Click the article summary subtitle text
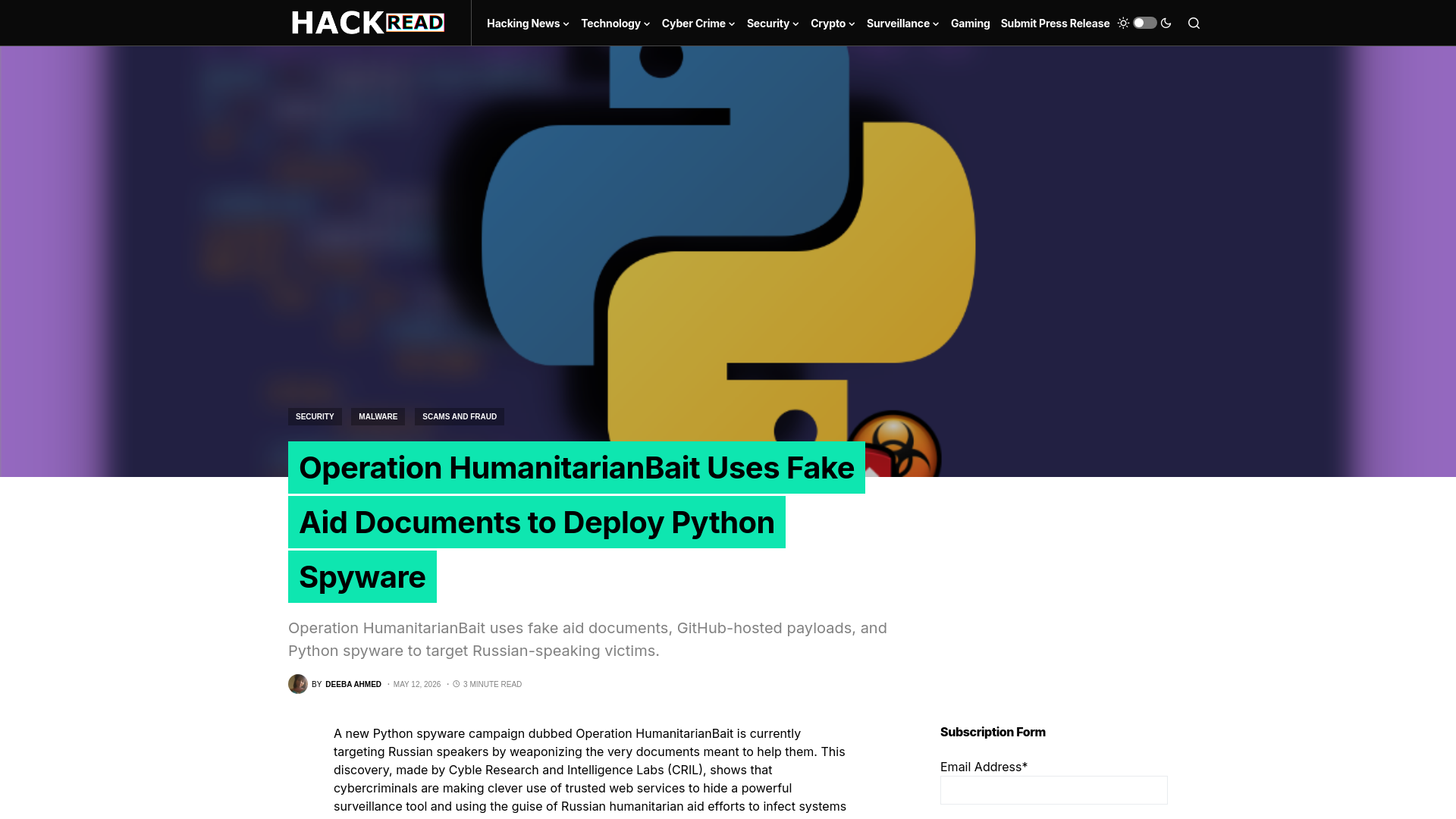The width and height of the screenshot is (1456, 819). [588, 639]
